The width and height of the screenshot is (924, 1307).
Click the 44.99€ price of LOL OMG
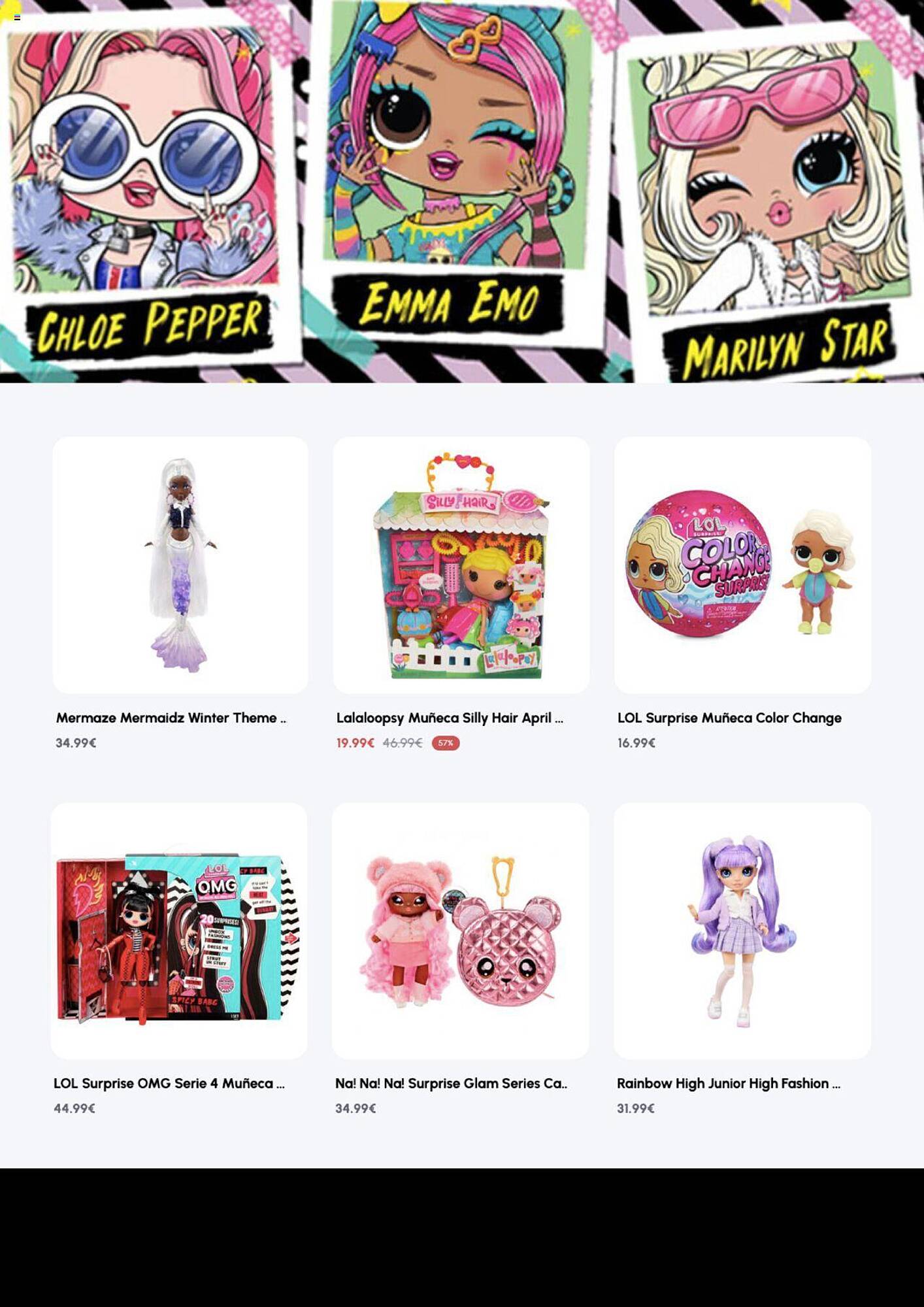tap(74, 1108)
